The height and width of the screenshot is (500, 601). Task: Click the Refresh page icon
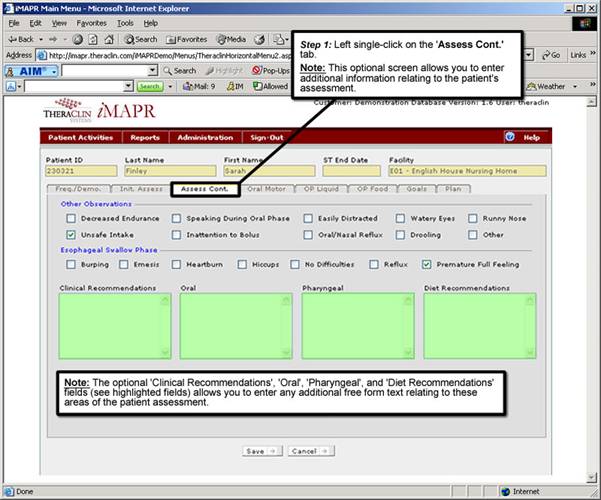(x=93, y=39)
